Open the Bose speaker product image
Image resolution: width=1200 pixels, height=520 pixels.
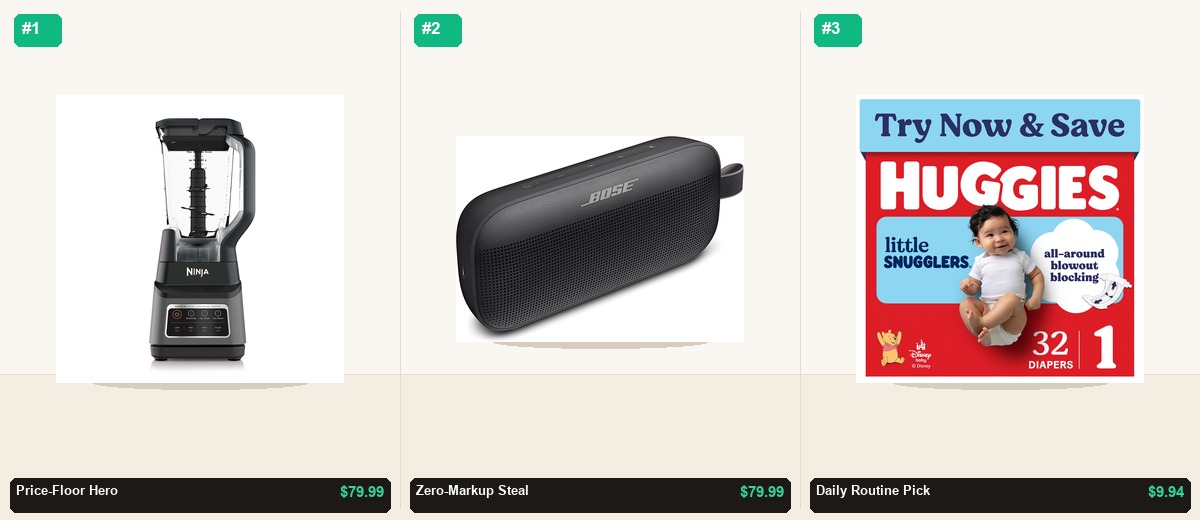pos(600,239)
